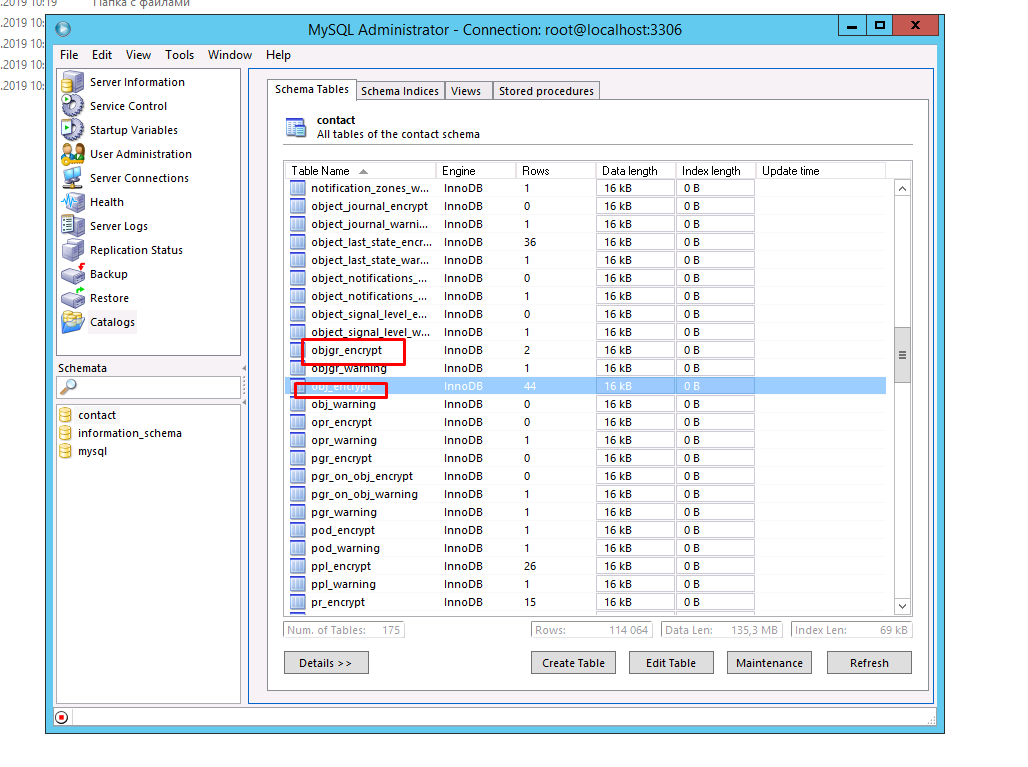Open the Help menu

[x=278, y=55]
